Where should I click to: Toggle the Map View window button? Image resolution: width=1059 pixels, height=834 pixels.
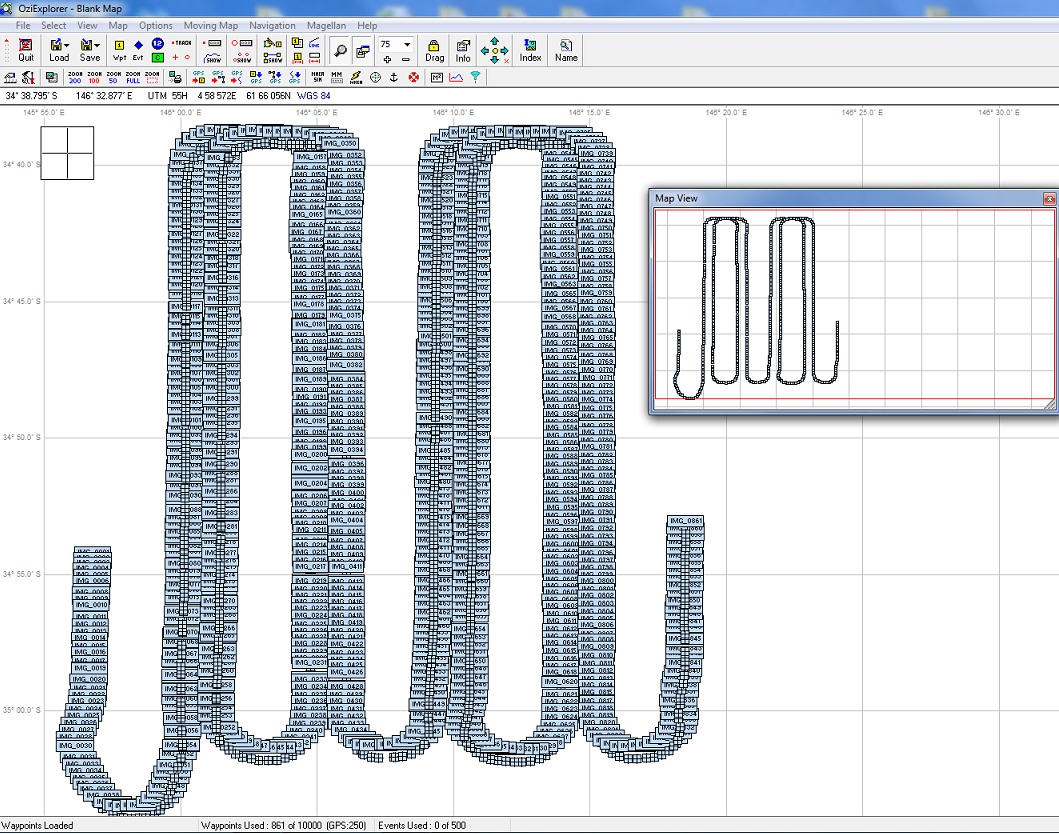tap(362, 50)
